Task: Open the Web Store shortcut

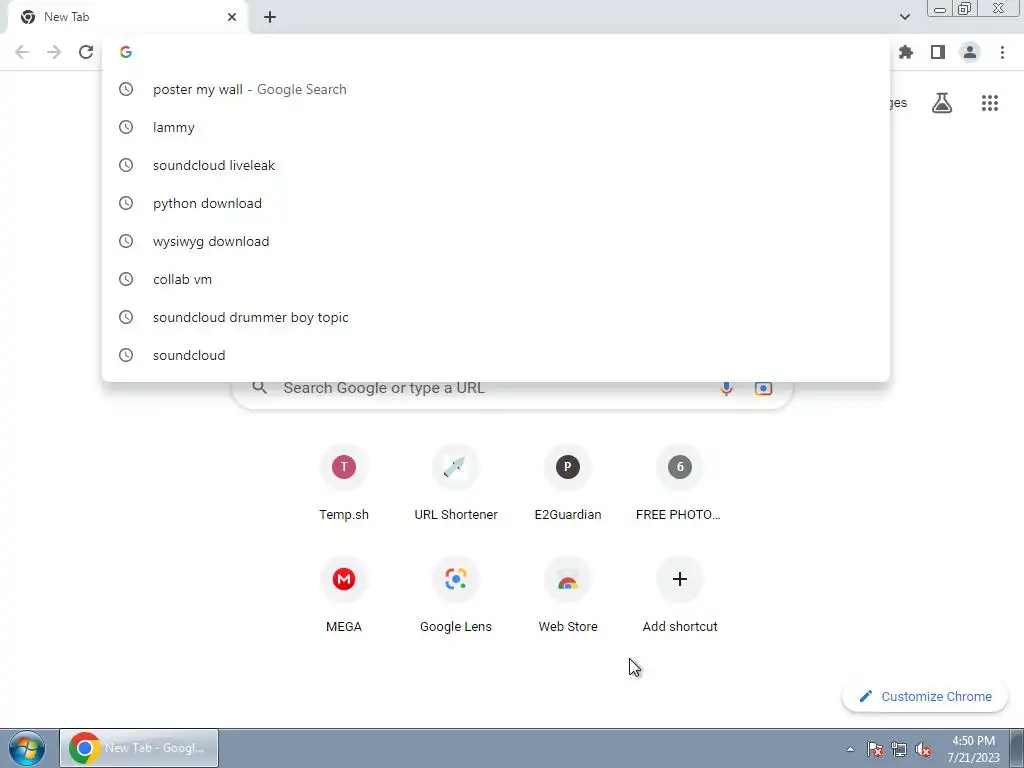Action: (568, 596)
